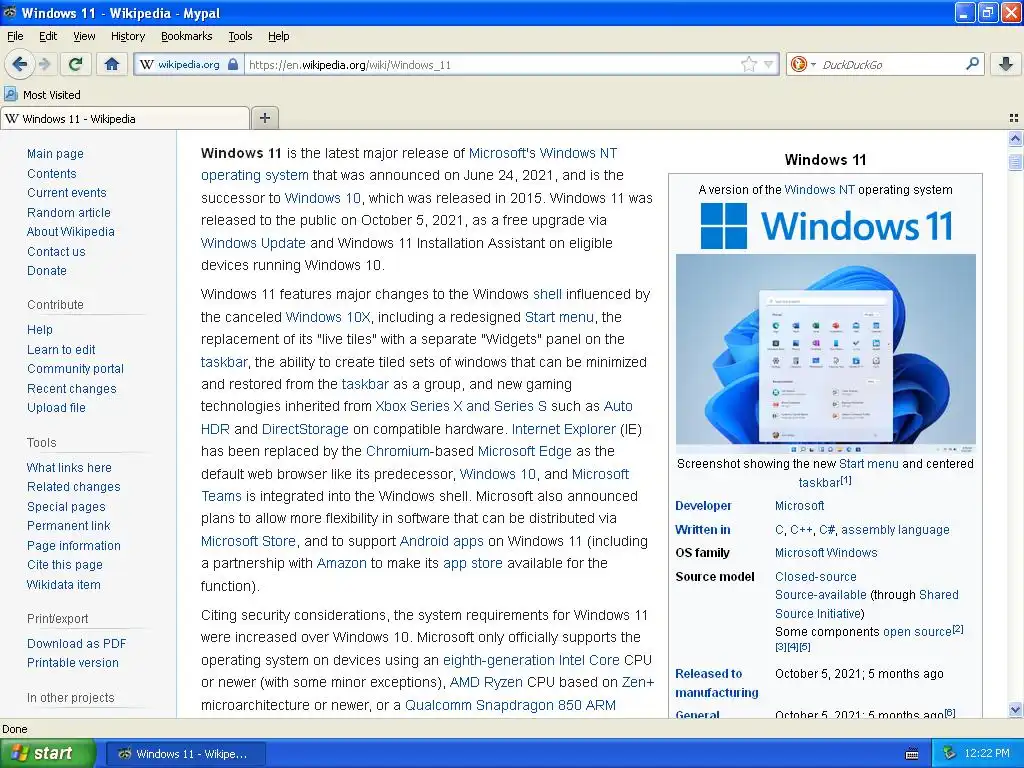
Task: Open the Main page sidebar link
Action: 55,153
